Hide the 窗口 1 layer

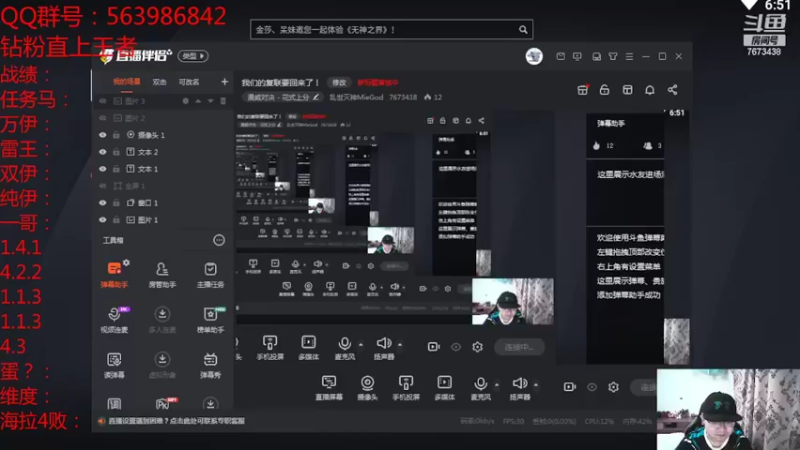(x=103, y=203)
